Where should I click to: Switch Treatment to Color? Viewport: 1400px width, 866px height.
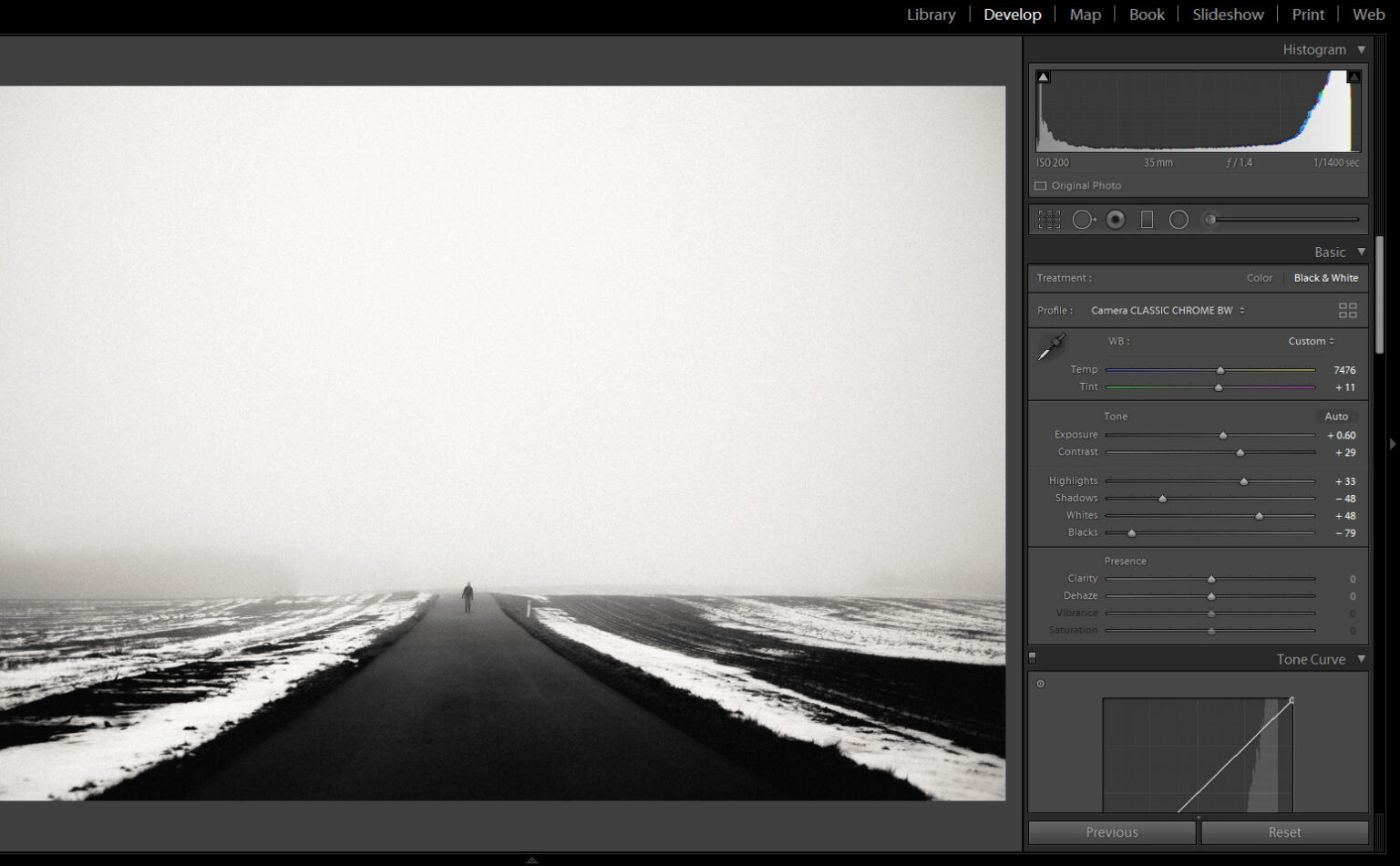(x=1259, y=278)
